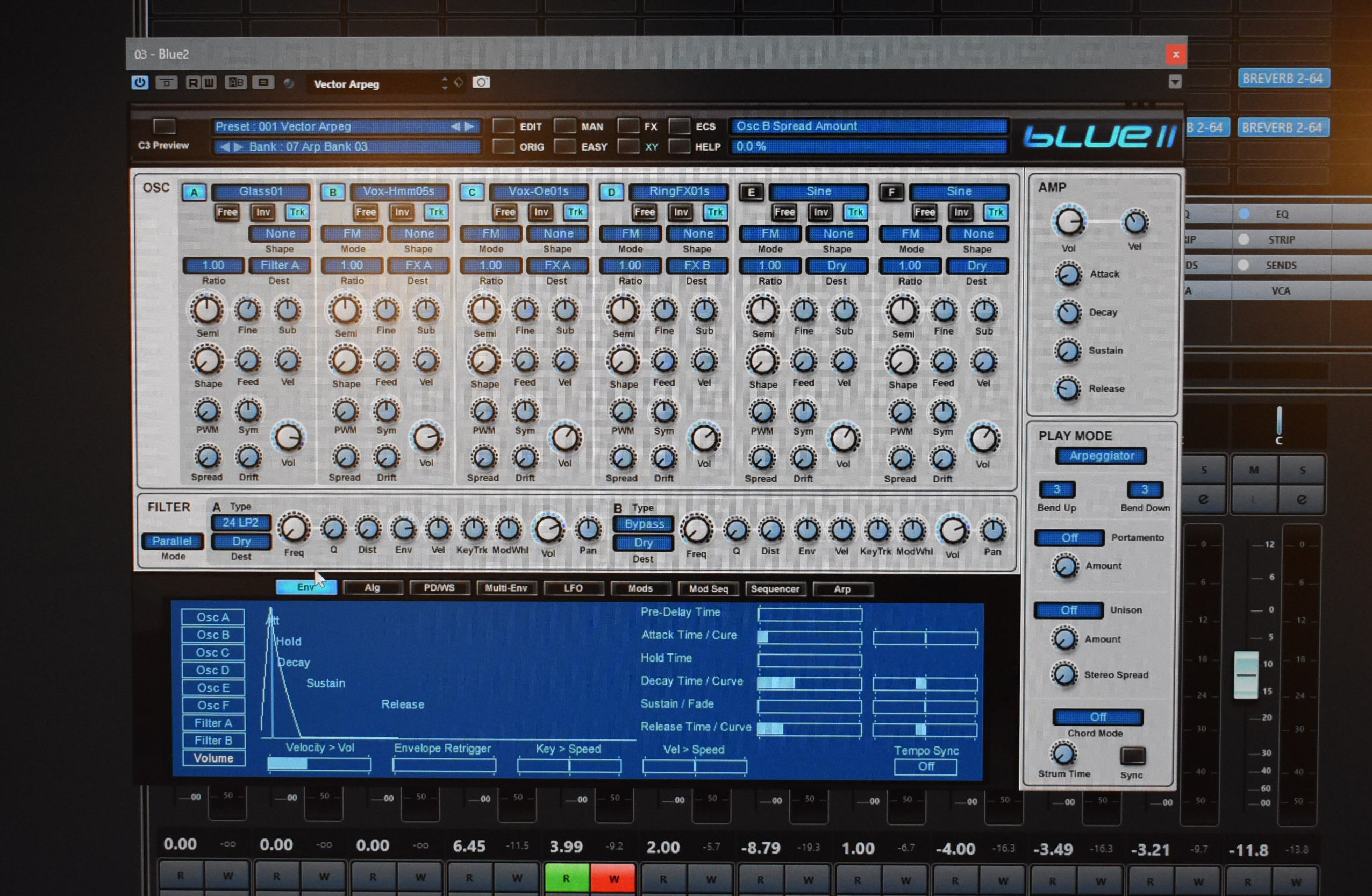The width and height of the screenshot is (1372, 896).
Task: Click Filter A Pan knob
Action: [x=588, y=529]
